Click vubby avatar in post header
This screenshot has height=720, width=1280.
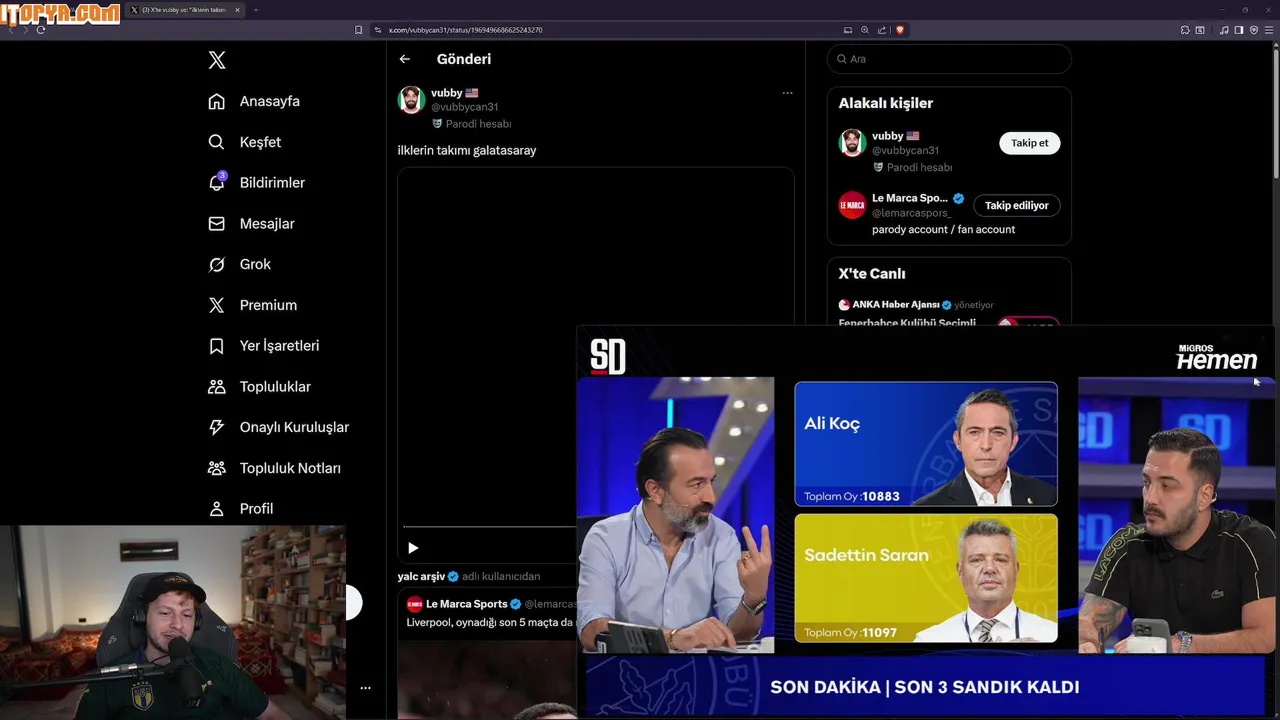pos(412,100)
